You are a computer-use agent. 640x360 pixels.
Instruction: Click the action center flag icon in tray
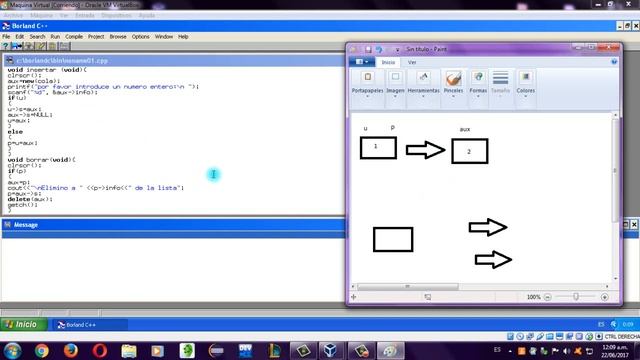tap(555, 351)
